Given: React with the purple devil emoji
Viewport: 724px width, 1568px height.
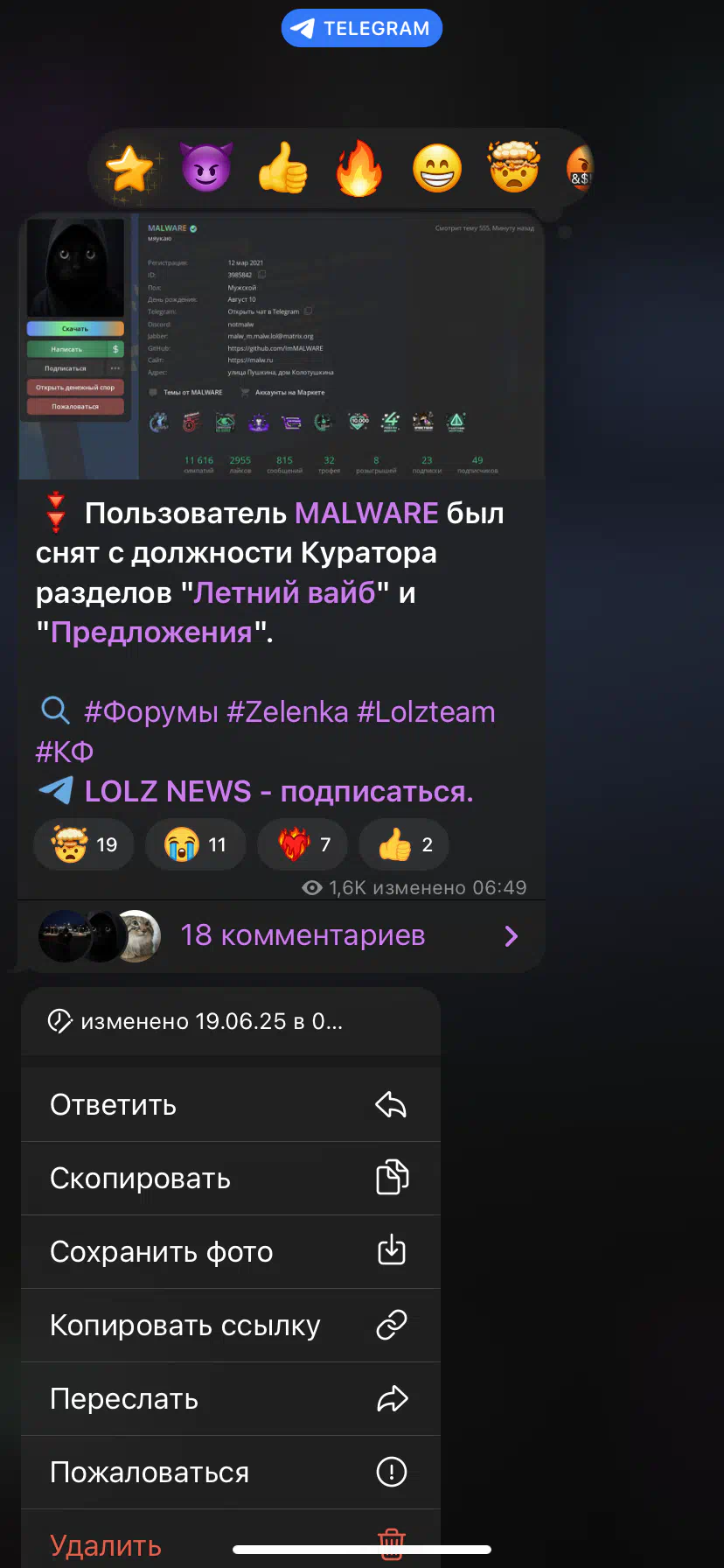Looking at the screenshot, I should (206, 168).
